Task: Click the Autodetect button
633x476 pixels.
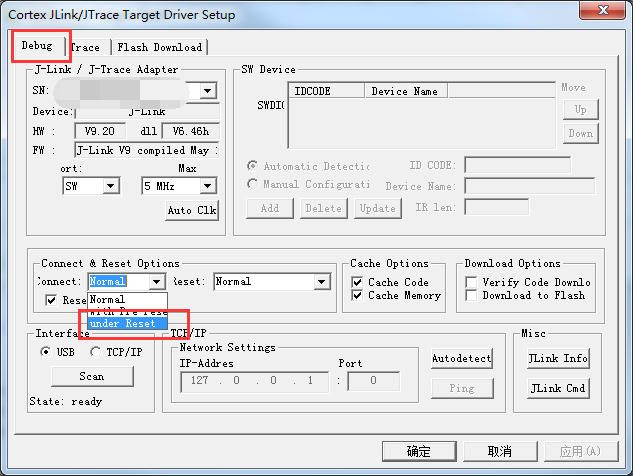Action: (462, 358)
